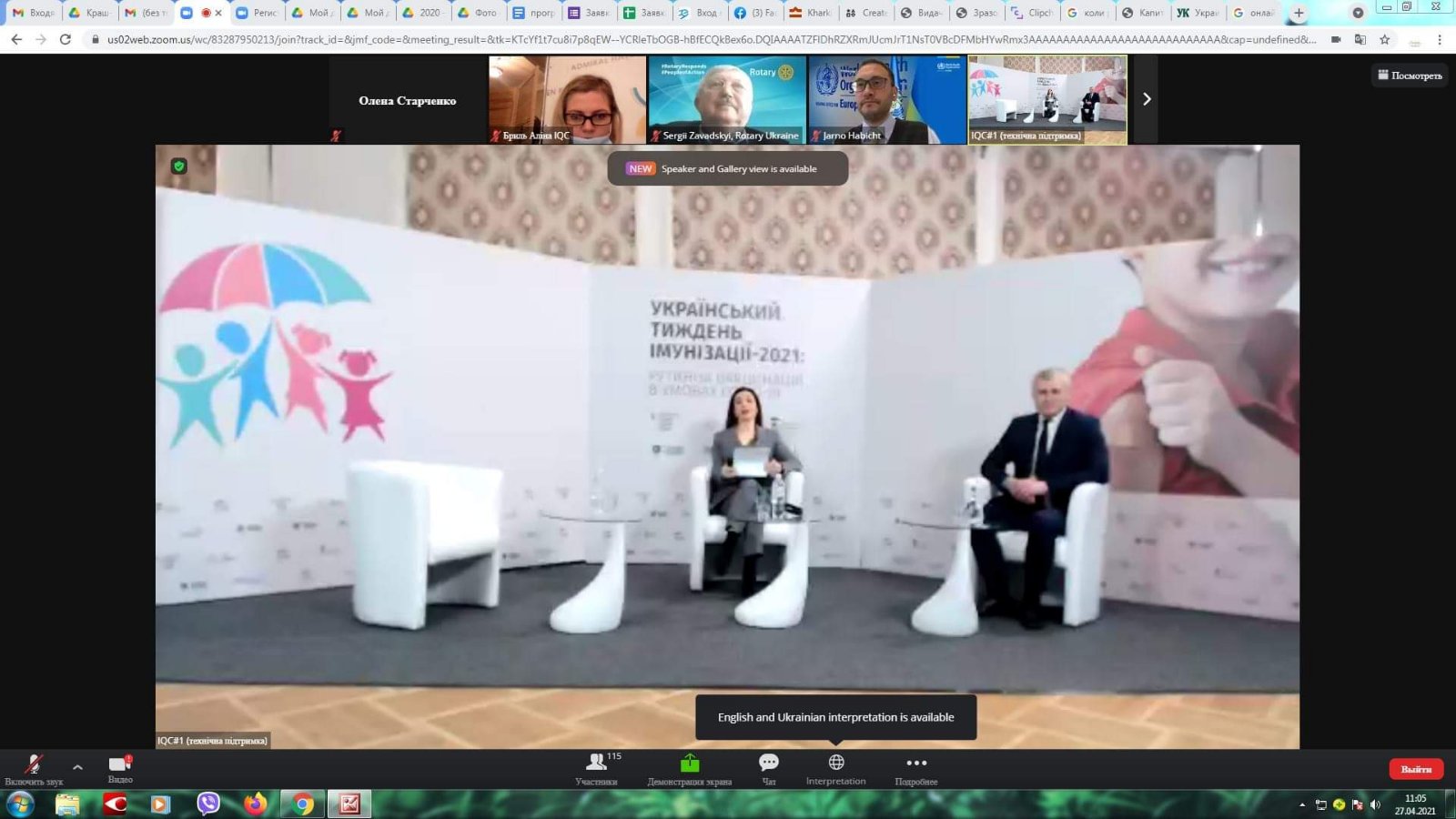Viewport: 1456px width, 819px height.
Task: Click the red Выйти leave button
Action: point(1415,769)
